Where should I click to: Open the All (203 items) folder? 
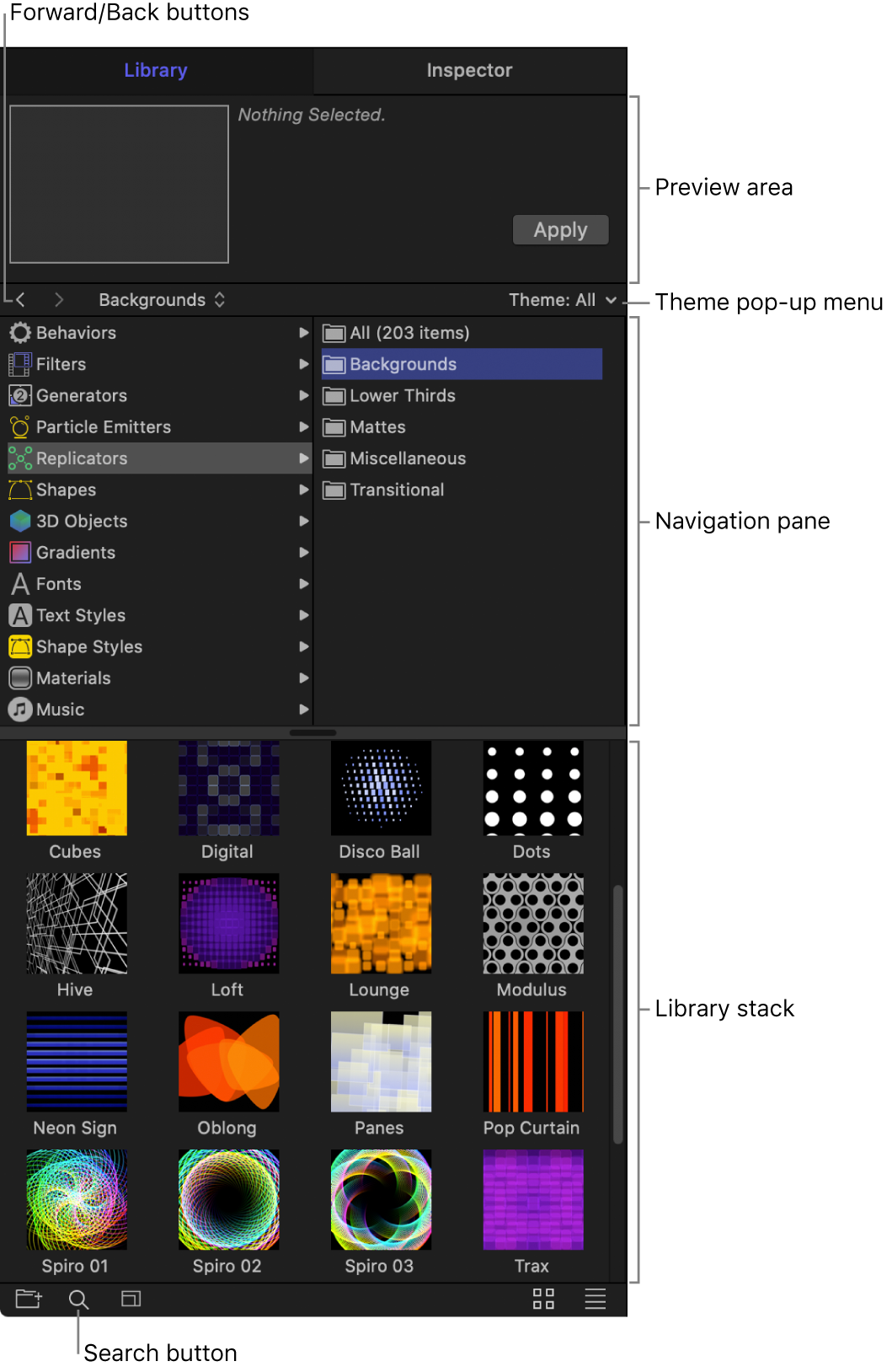462,332
